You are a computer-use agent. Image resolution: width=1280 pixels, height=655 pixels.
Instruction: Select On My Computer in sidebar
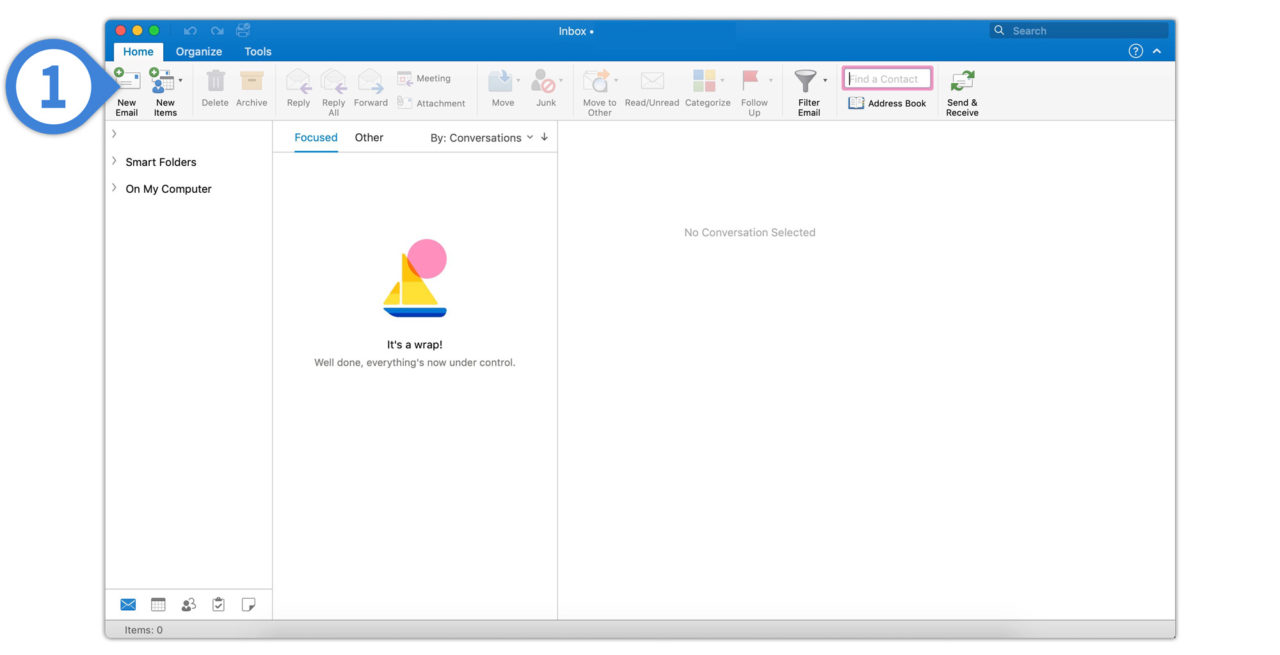point(168,189)
